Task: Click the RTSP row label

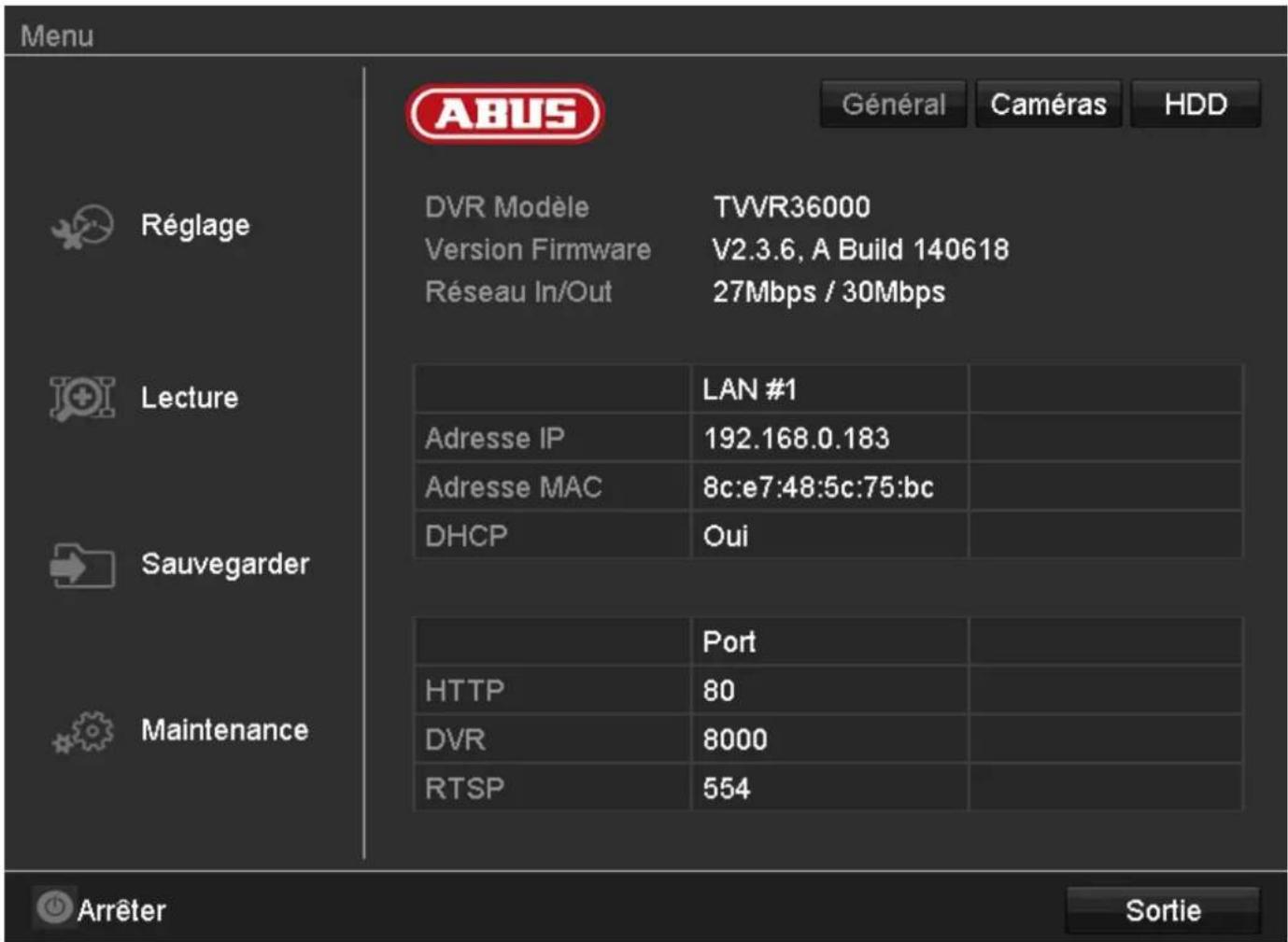Action: (464, 789)
